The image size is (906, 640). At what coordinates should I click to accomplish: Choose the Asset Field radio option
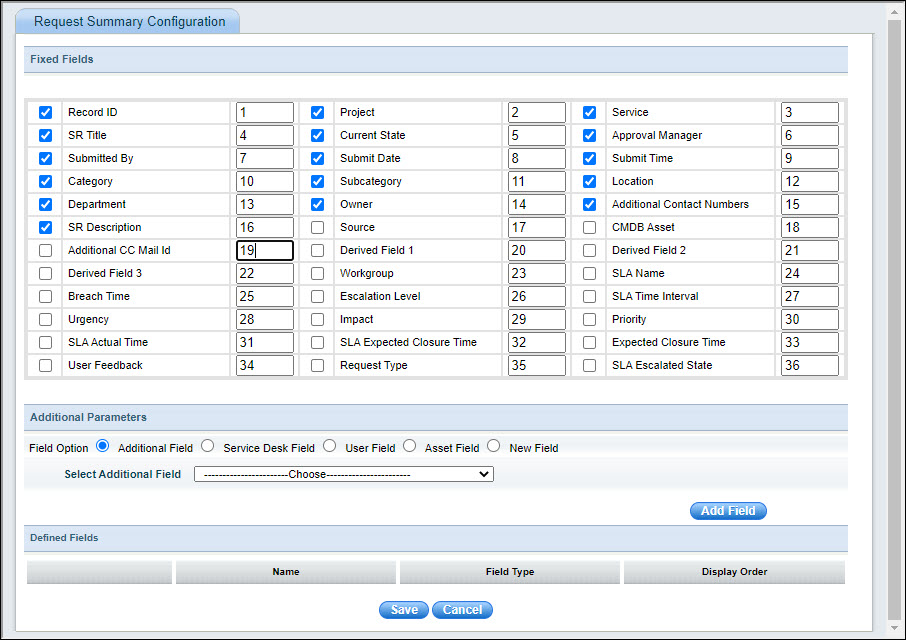pyautogui.click(x=410, y=446)
